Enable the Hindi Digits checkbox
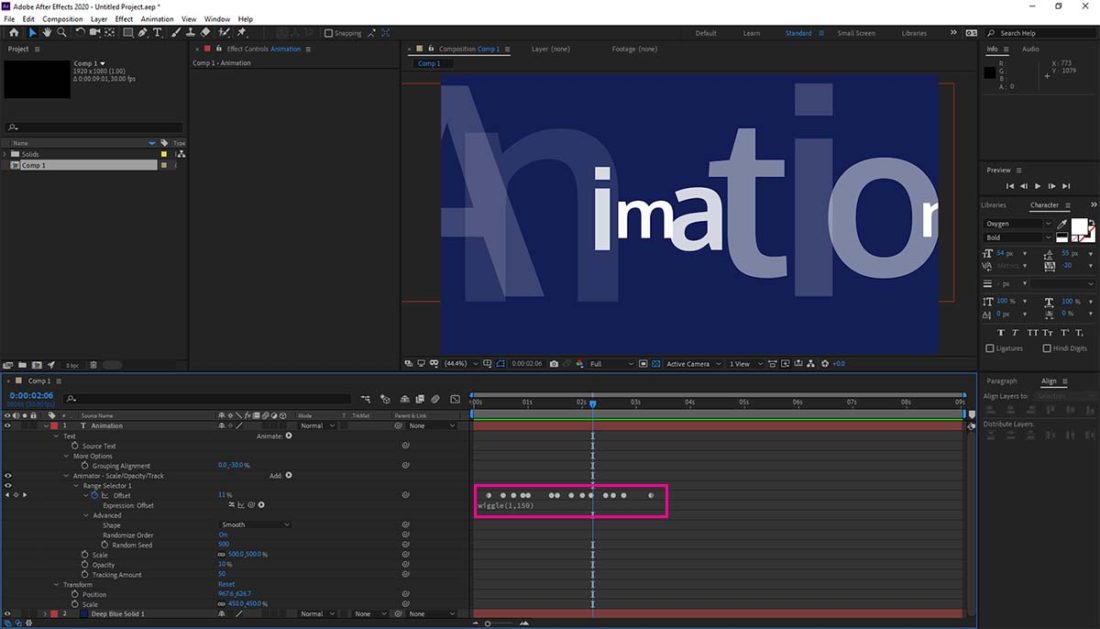 coord(1047,349)
